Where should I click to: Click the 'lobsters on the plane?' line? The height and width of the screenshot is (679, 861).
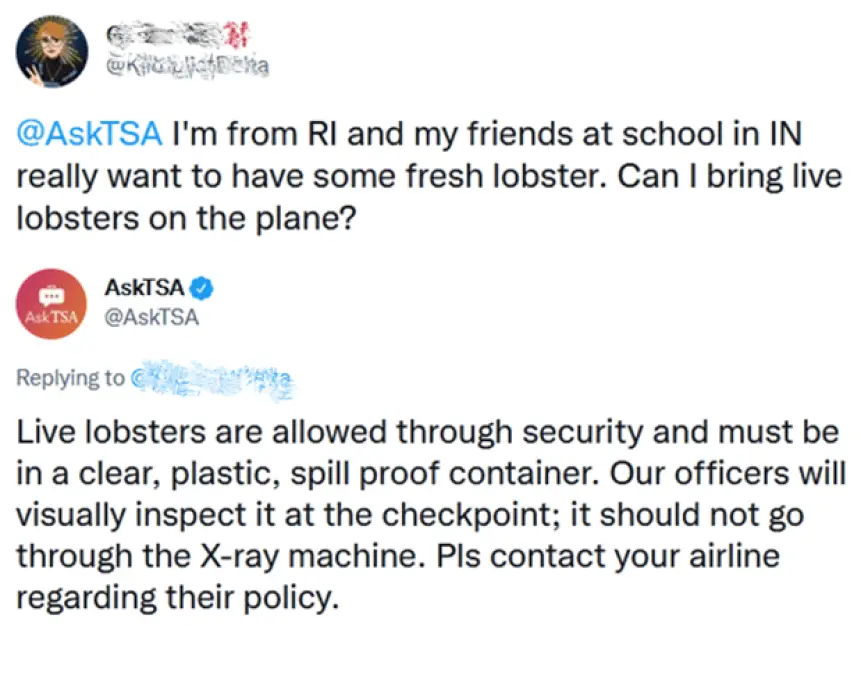(187, 219)
